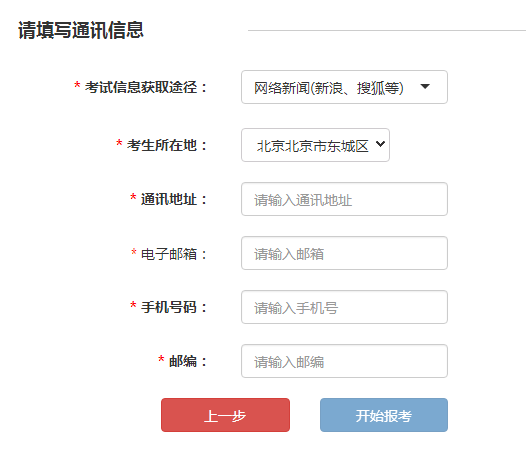Go back with the red 上一步 button
Screen dimensions: 526x450
(225, 415)
